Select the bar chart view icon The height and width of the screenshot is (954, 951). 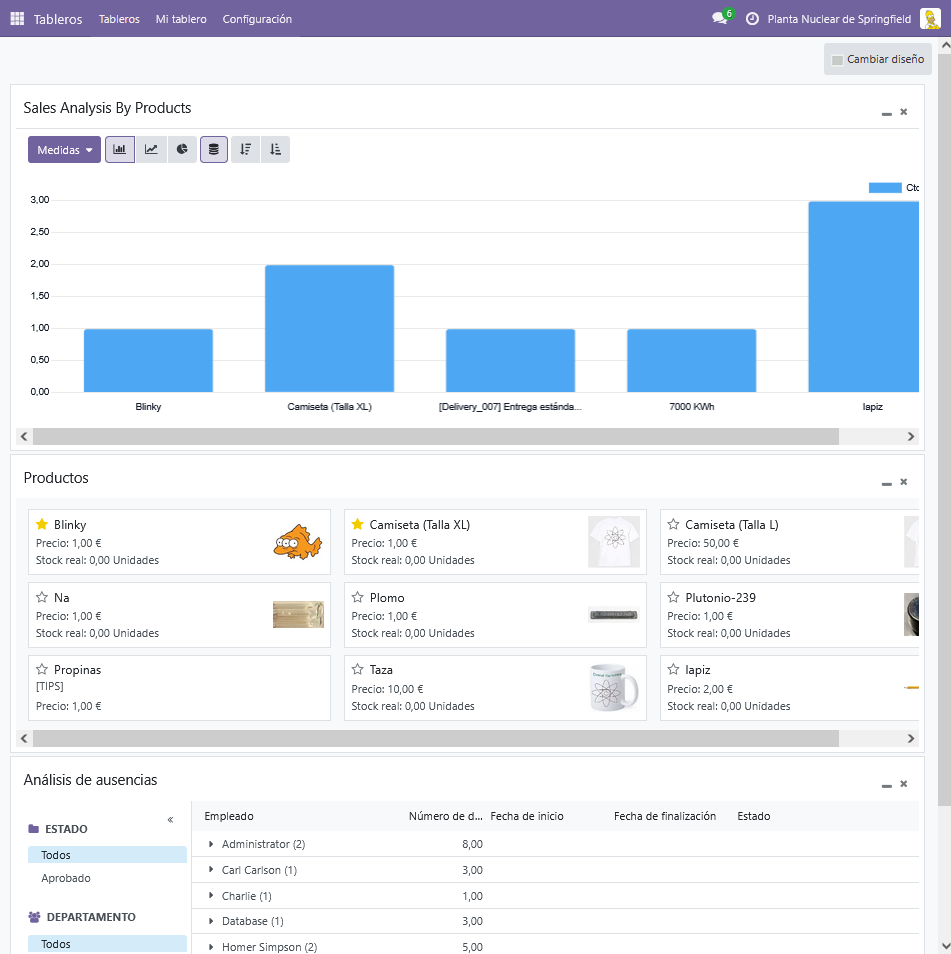pyautogui.click(x=120, y=150)
